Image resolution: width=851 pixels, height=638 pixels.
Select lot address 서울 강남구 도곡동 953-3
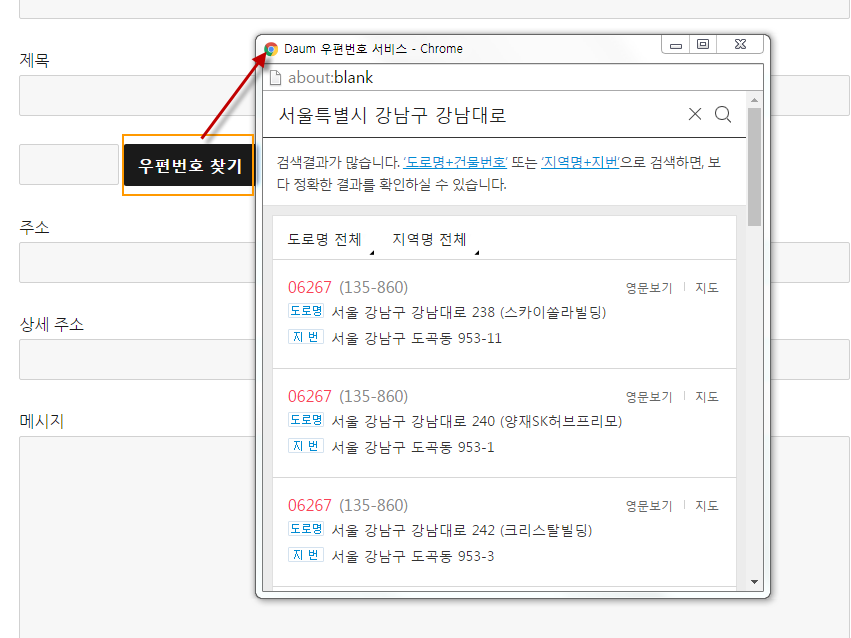click(412, 557)
